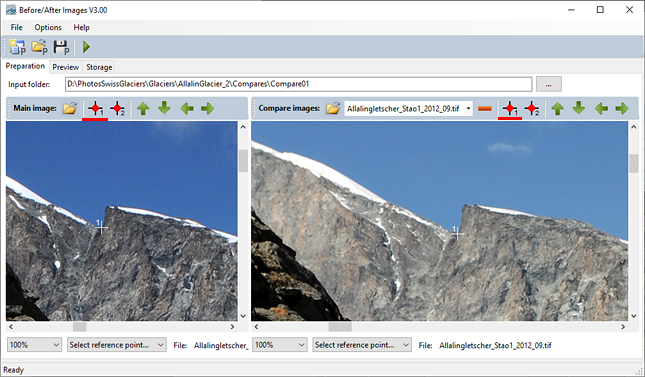Save project with floppy disk icon
645x377 pixels.
click(x=61, y=47)
